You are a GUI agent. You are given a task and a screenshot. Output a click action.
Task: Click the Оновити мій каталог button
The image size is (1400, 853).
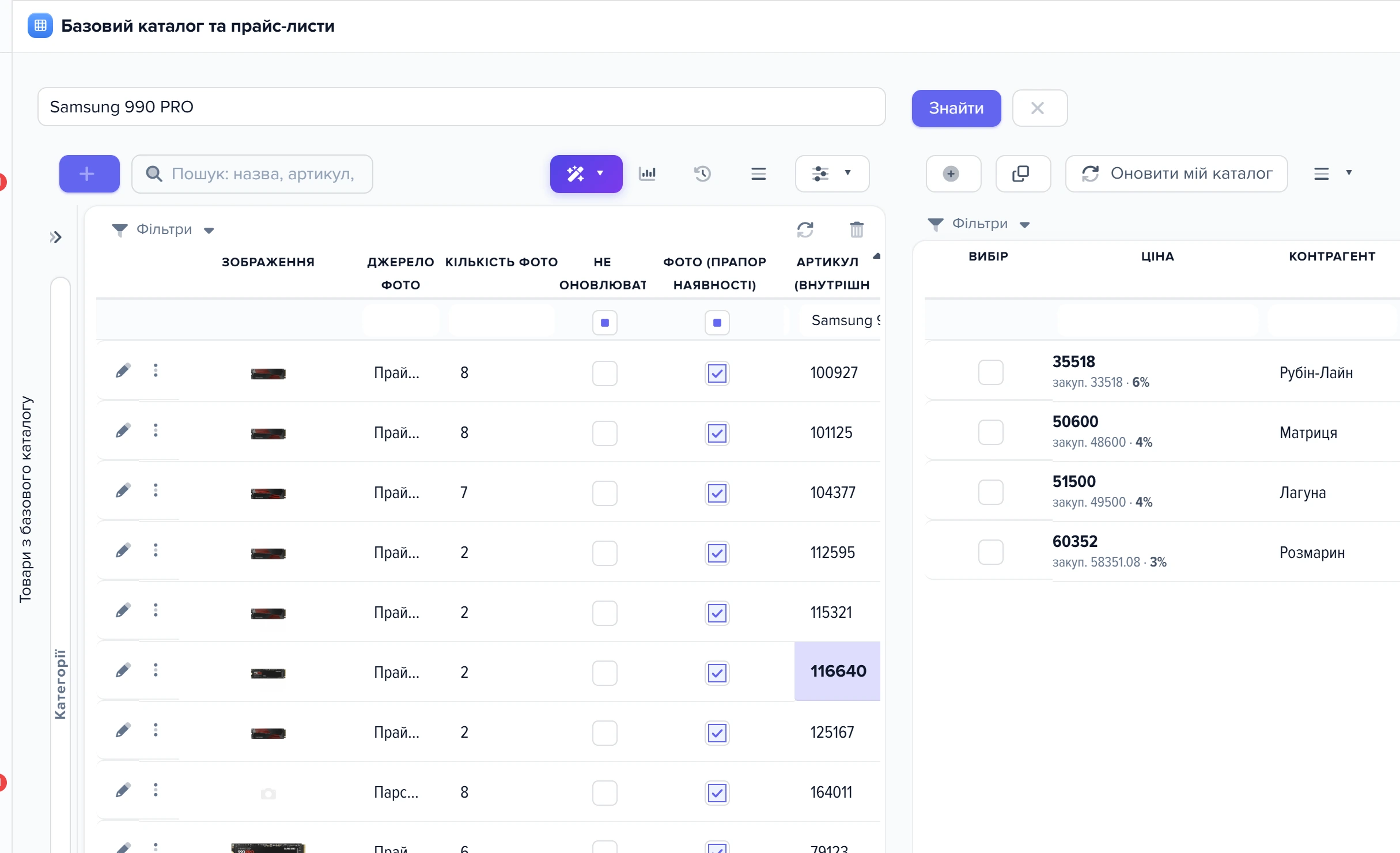1176,173
